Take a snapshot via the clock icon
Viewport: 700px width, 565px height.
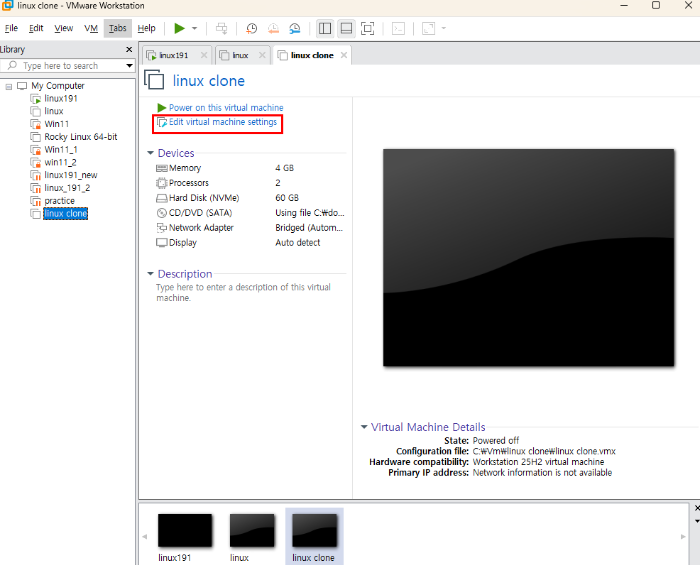tap(252, 29)
